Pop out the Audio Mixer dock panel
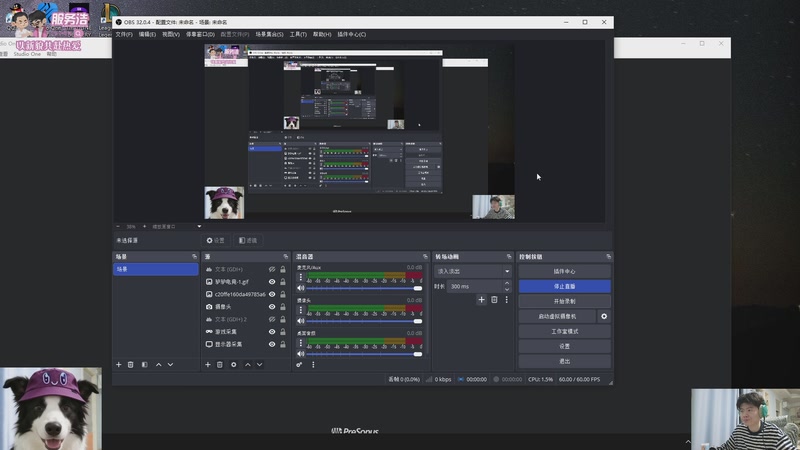Image resolution: width=800 pixels, height=450 pixels. click(x=426, y=257)
